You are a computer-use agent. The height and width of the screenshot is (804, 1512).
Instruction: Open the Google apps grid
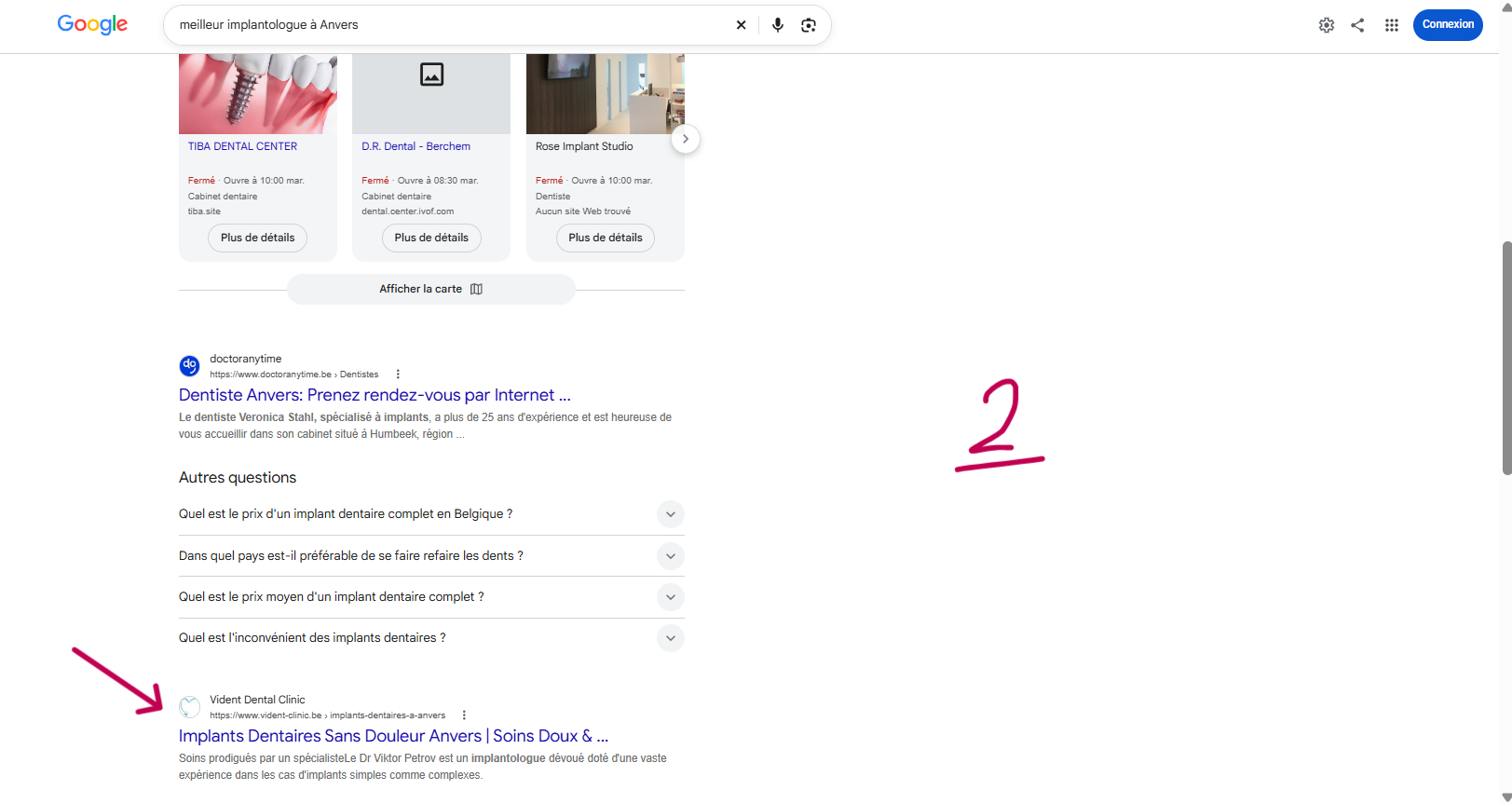click(1392, 25)
